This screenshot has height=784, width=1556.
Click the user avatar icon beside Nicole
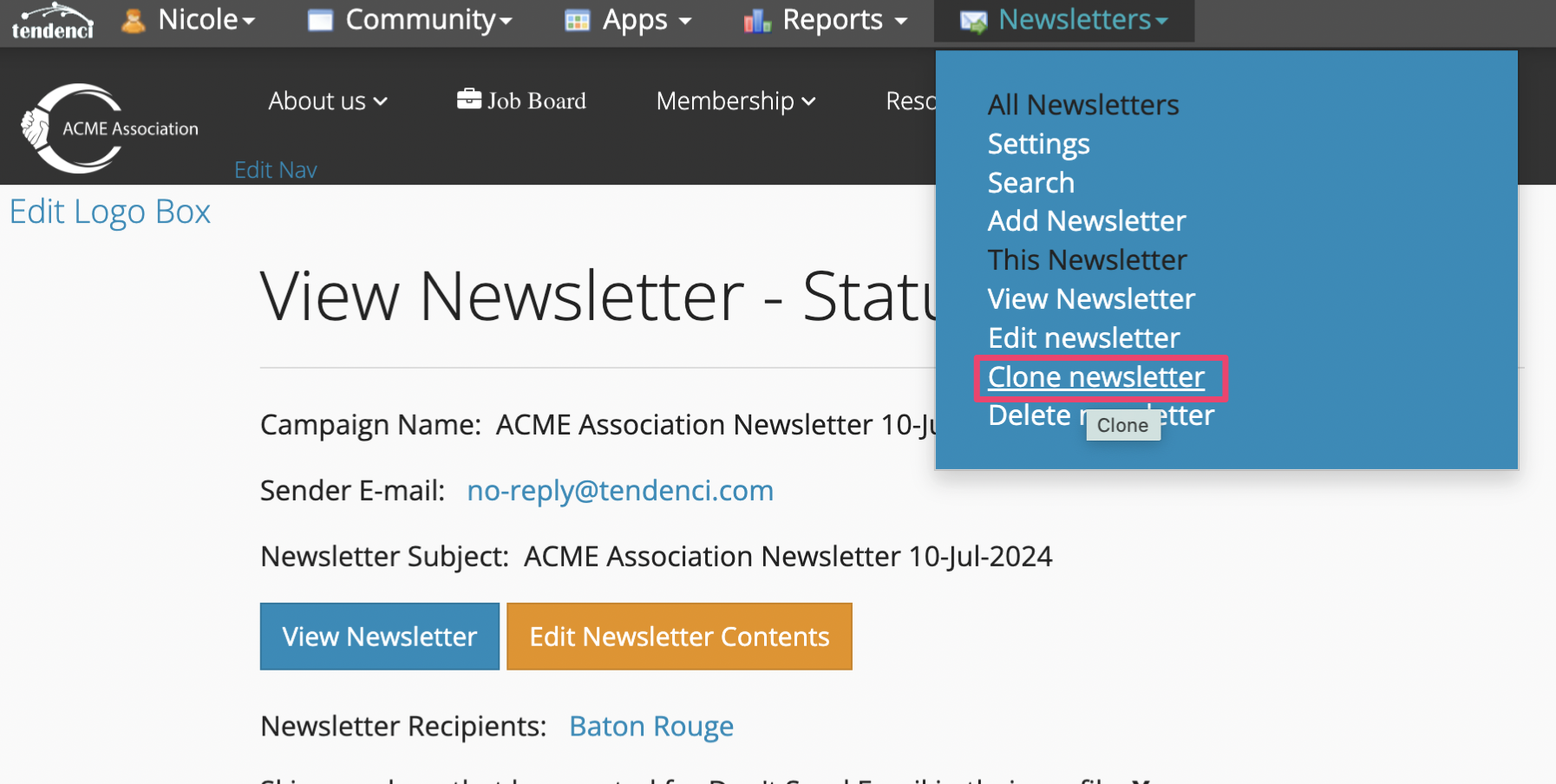pyautogui.click(x=133, y=20)
